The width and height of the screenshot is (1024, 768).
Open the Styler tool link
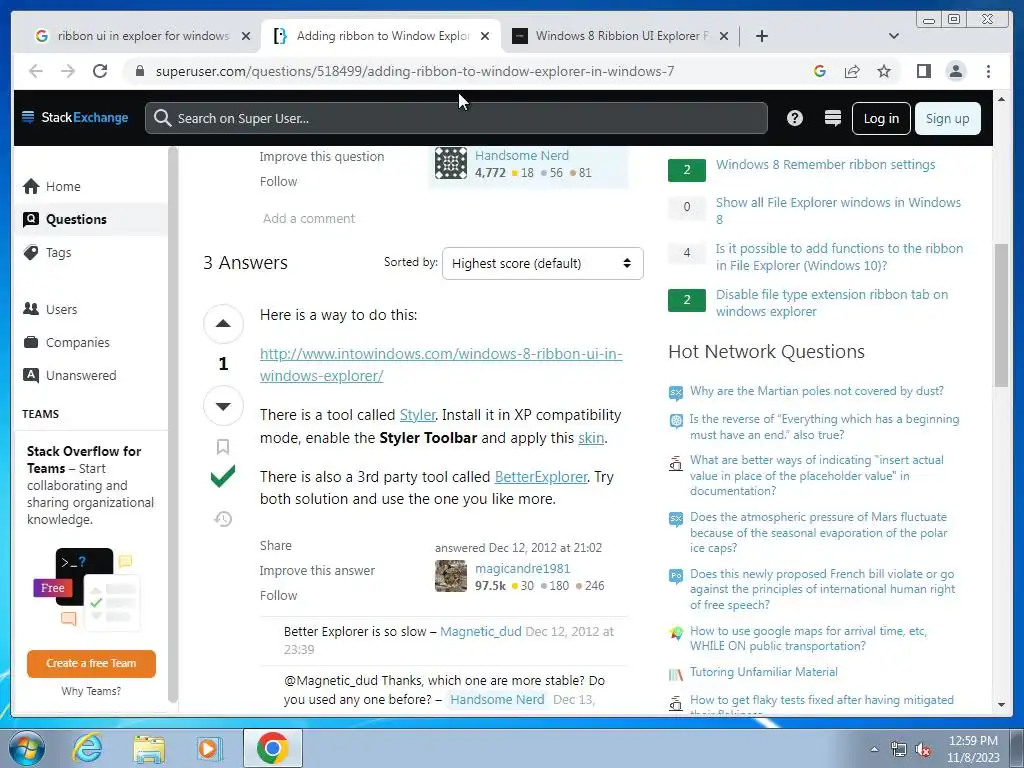(417, 415)
